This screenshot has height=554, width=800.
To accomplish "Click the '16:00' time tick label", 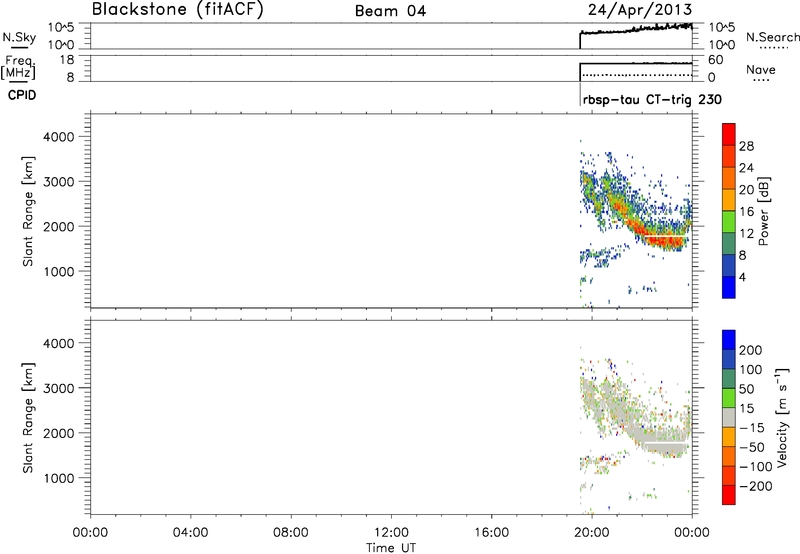I will tap(491, 533).
